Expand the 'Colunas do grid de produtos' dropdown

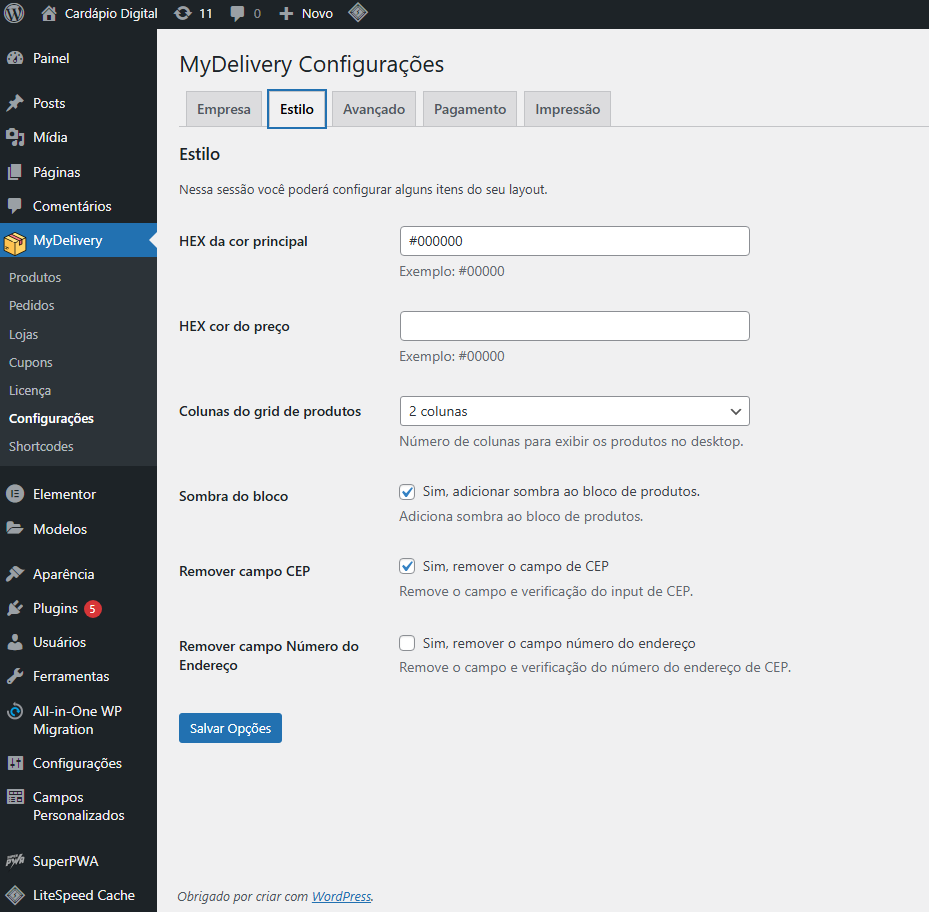pyautogui.click(x=574, y=411)
